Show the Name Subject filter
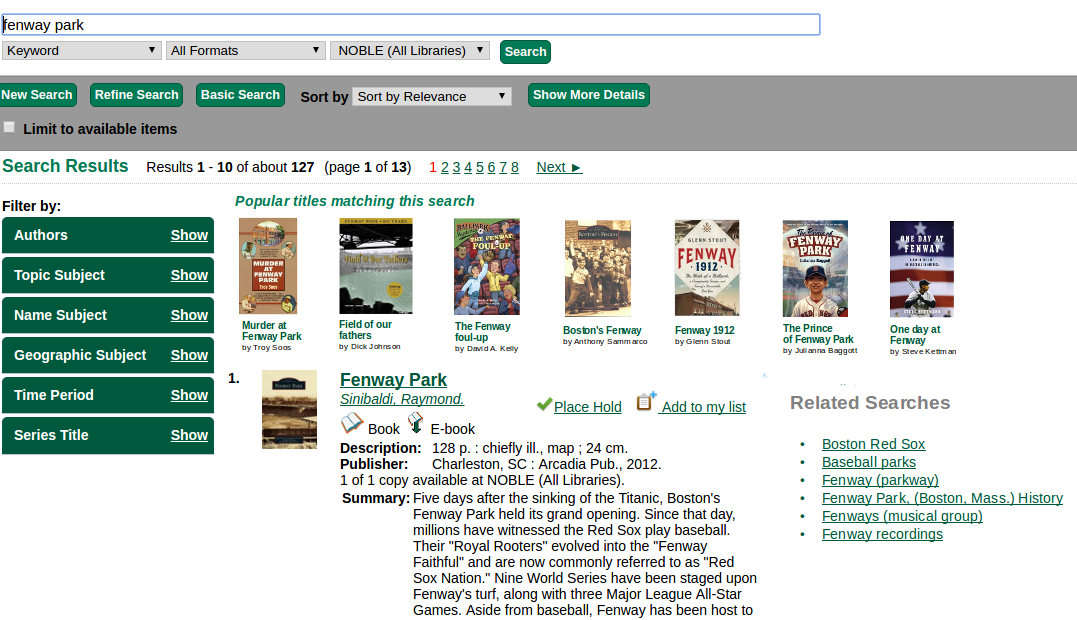Screen dimensions: 1077x620 pyautogui.click(x=189, y=315)
